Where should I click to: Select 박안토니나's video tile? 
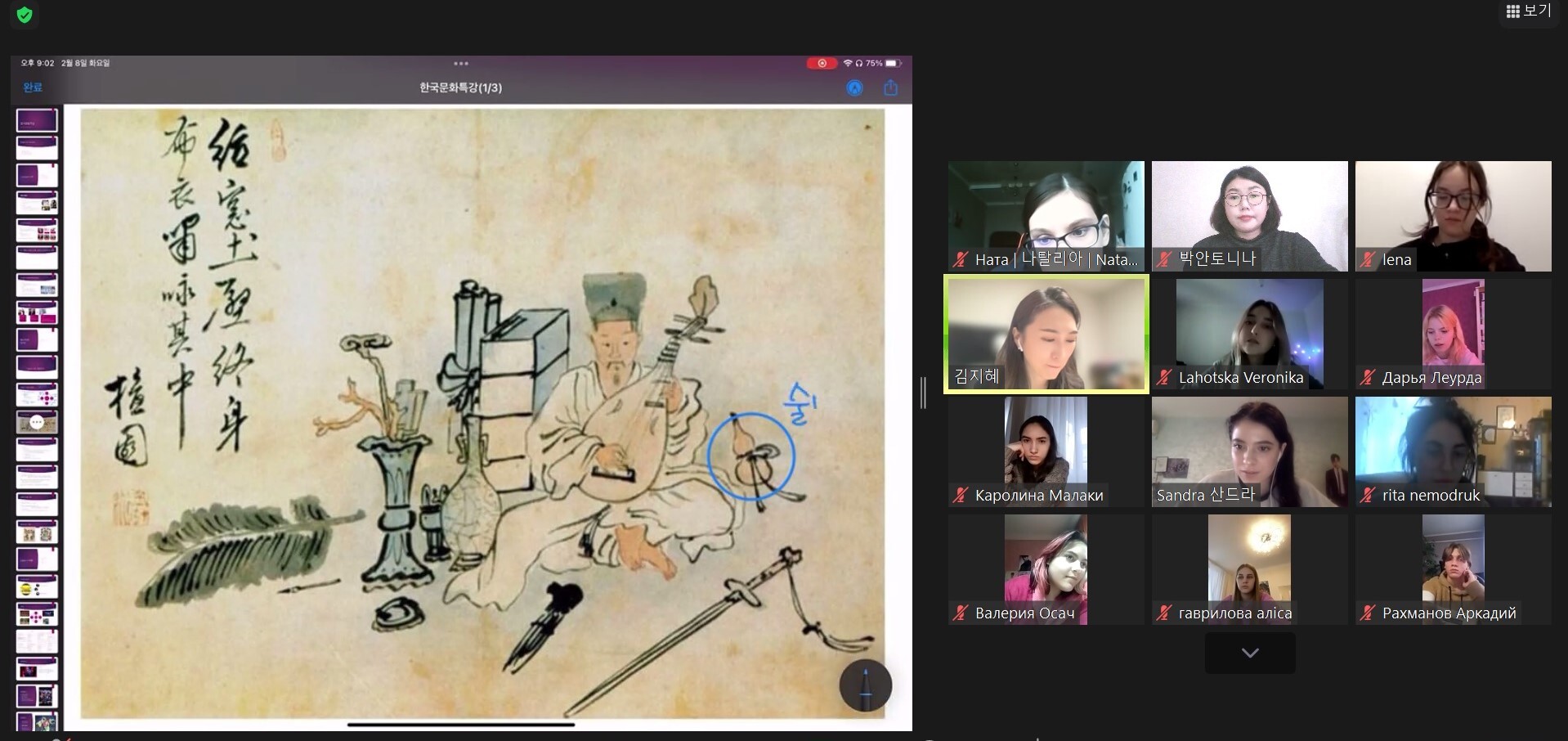(1250, 216)
